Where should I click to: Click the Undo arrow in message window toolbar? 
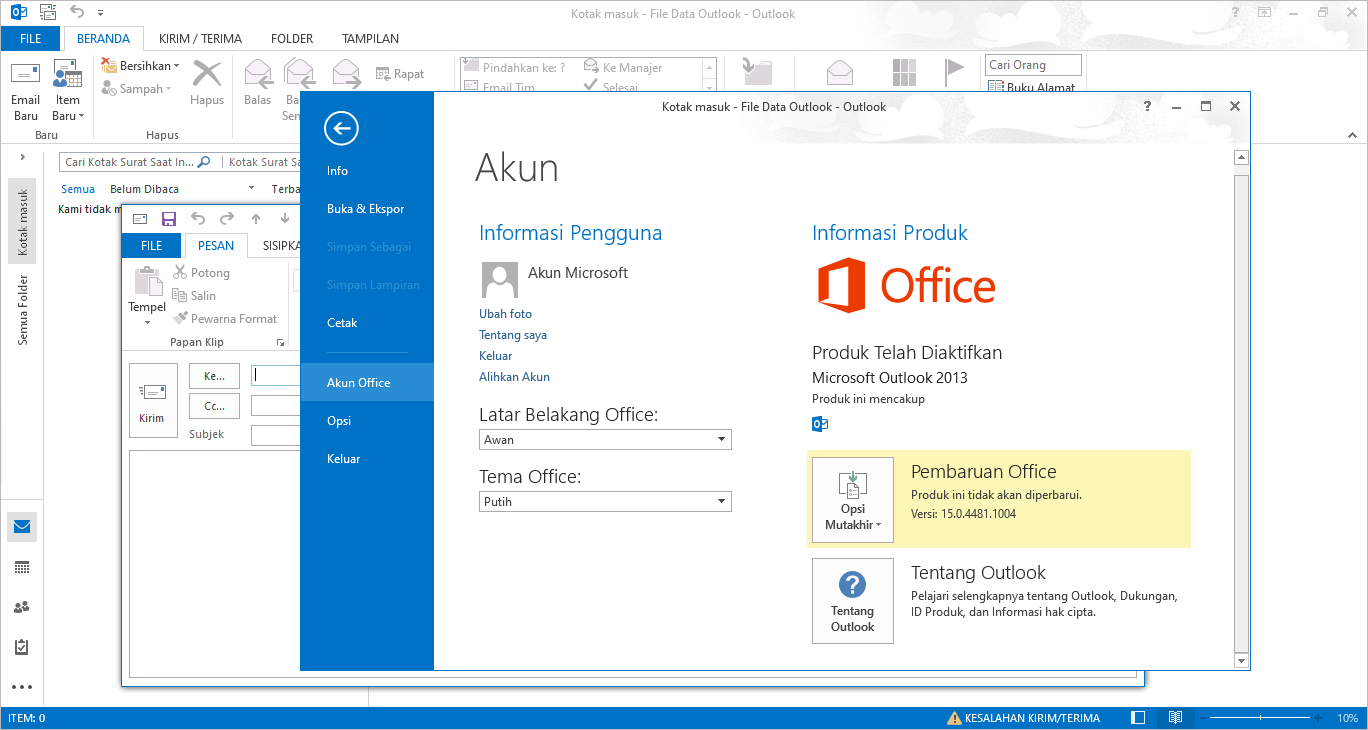tap(198, 219)
